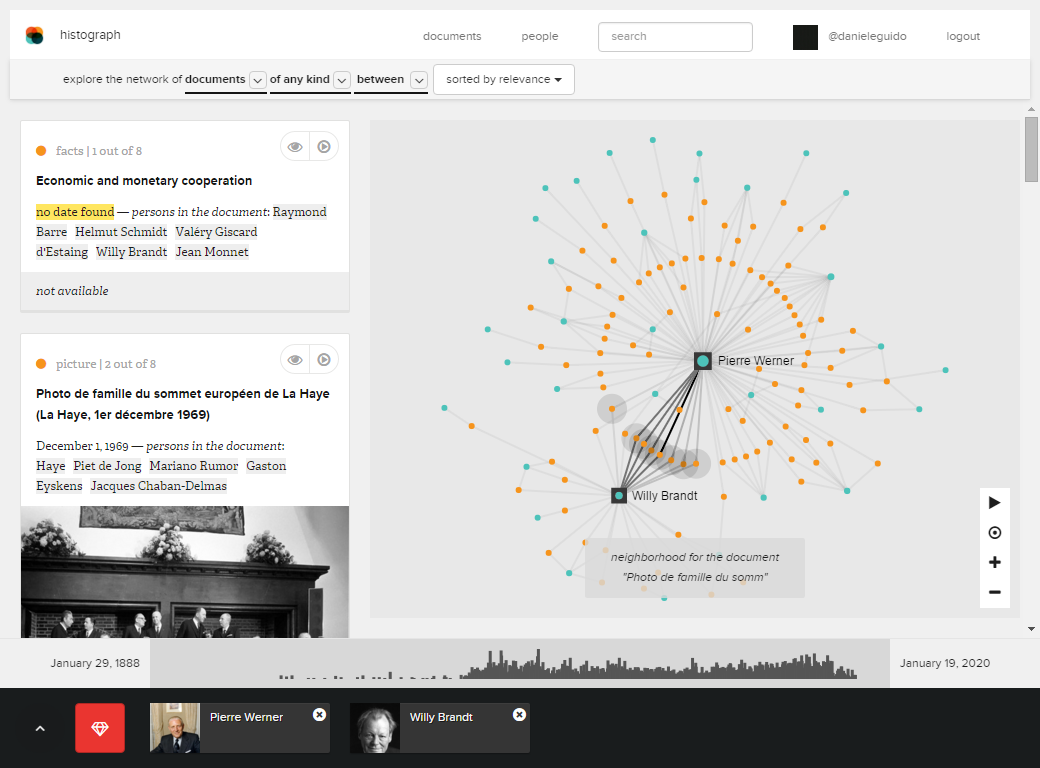Select Willy Brandt tag in first card
Image resolution: width=1040 pixels, height=768 pixels.
(131, 252)
